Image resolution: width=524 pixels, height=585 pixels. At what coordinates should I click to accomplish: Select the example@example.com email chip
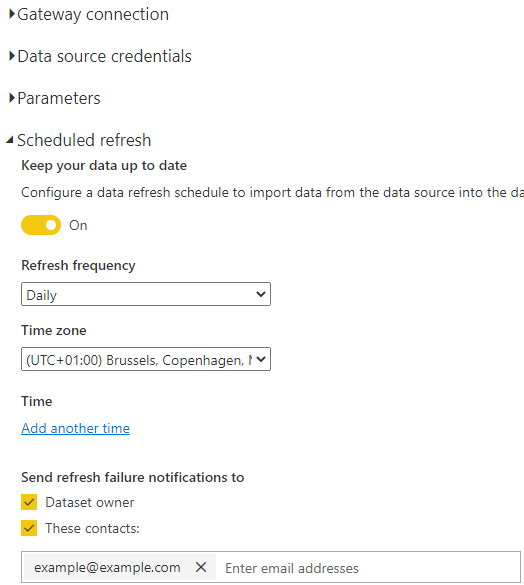coord(107,567)
